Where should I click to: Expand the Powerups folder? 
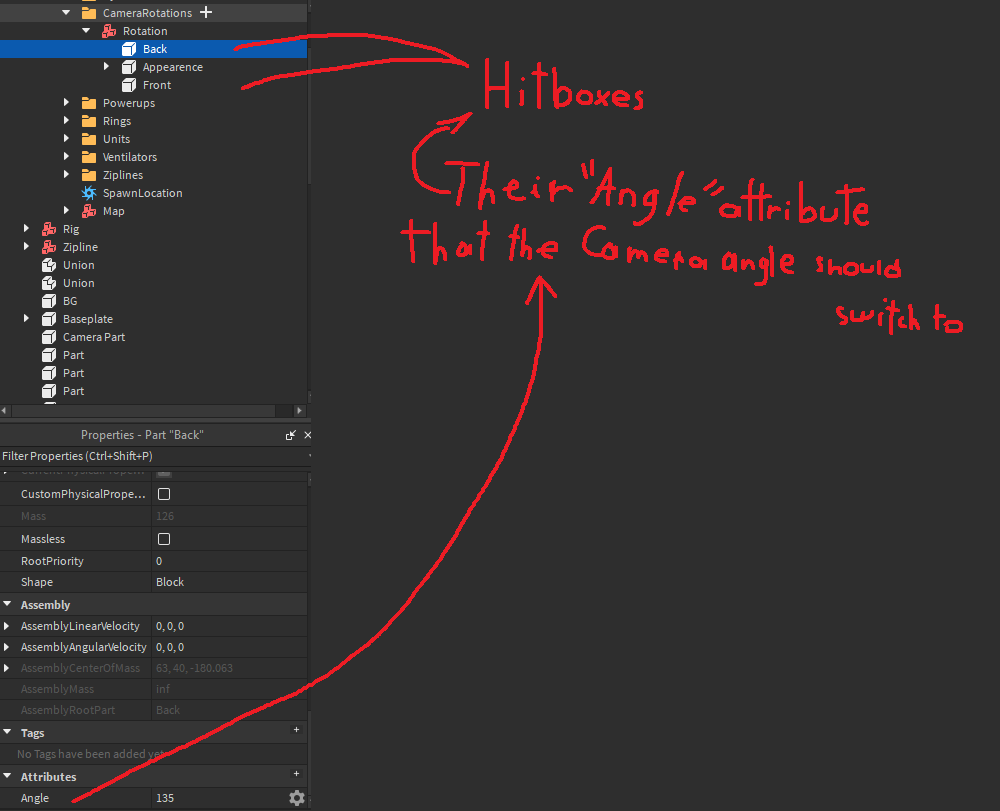(66, 102)
